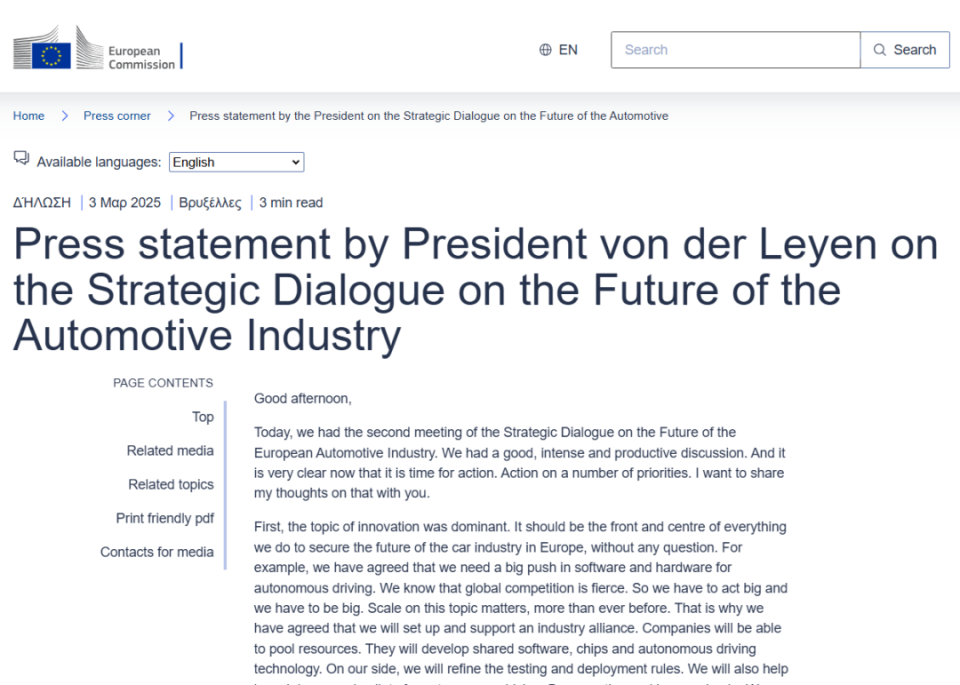The width and height of the screenshot is (960, 685).
Task: Navigate to Related topics section
Action: (x=171, y=485)
